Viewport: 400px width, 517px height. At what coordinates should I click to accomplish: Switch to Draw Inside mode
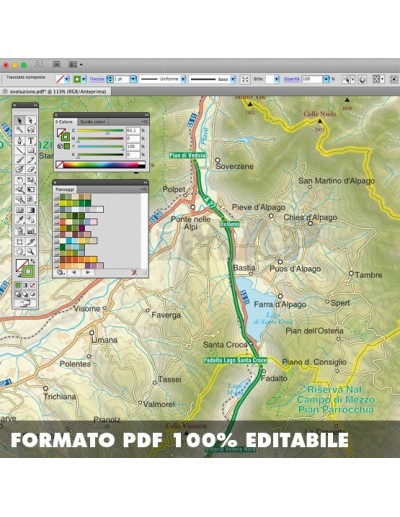(32, 294)
